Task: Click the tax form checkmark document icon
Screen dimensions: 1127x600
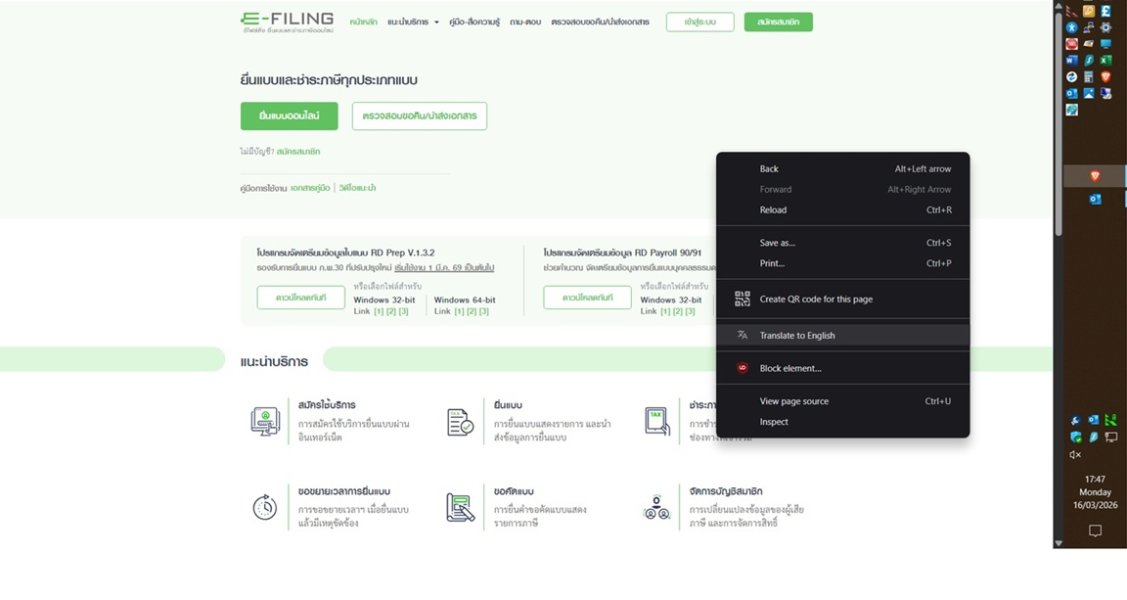Action: click(461, 422)
